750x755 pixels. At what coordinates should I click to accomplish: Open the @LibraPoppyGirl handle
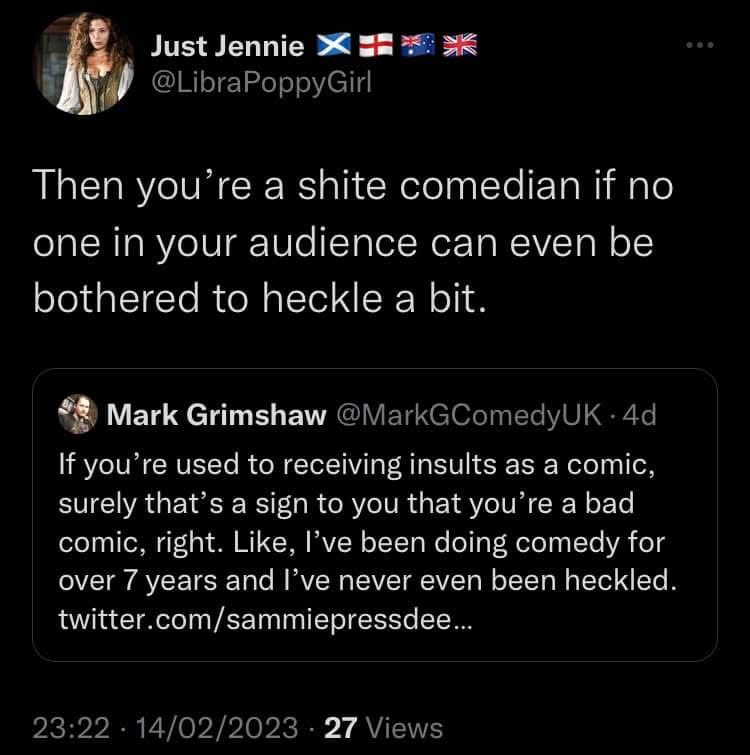coord(259,83)
